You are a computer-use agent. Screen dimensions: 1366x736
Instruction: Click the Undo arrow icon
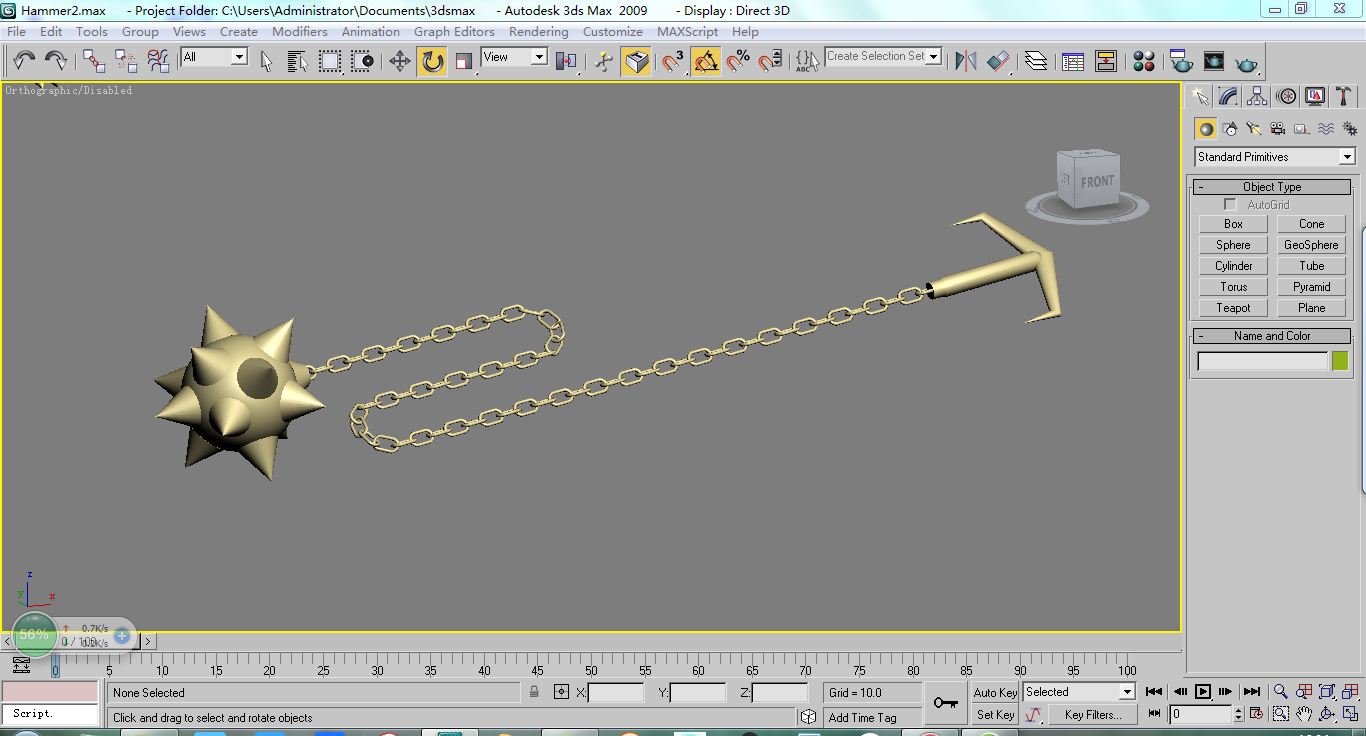coord(24,61)
